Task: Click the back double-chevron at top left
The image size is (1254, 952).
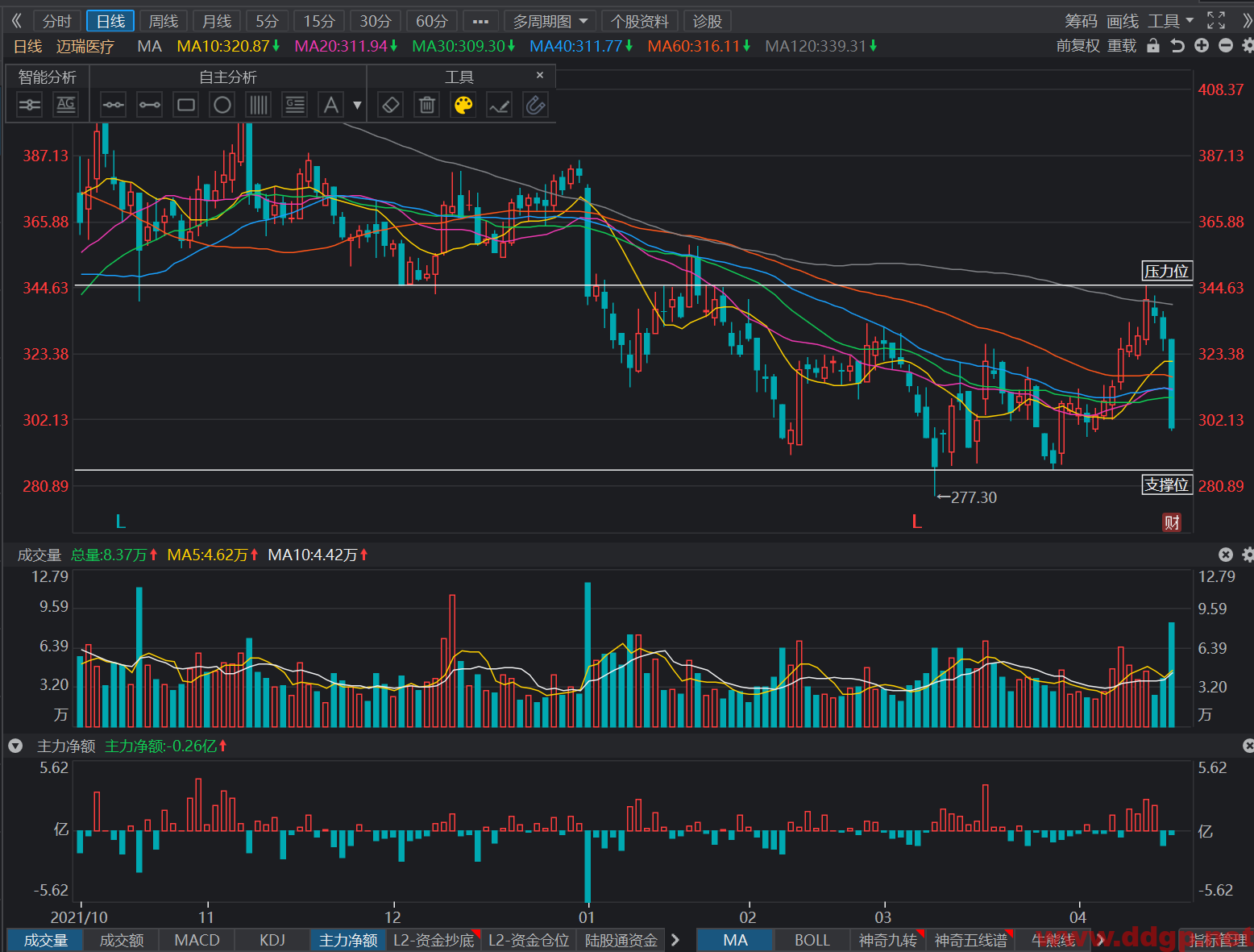Action: pos(16,21)
